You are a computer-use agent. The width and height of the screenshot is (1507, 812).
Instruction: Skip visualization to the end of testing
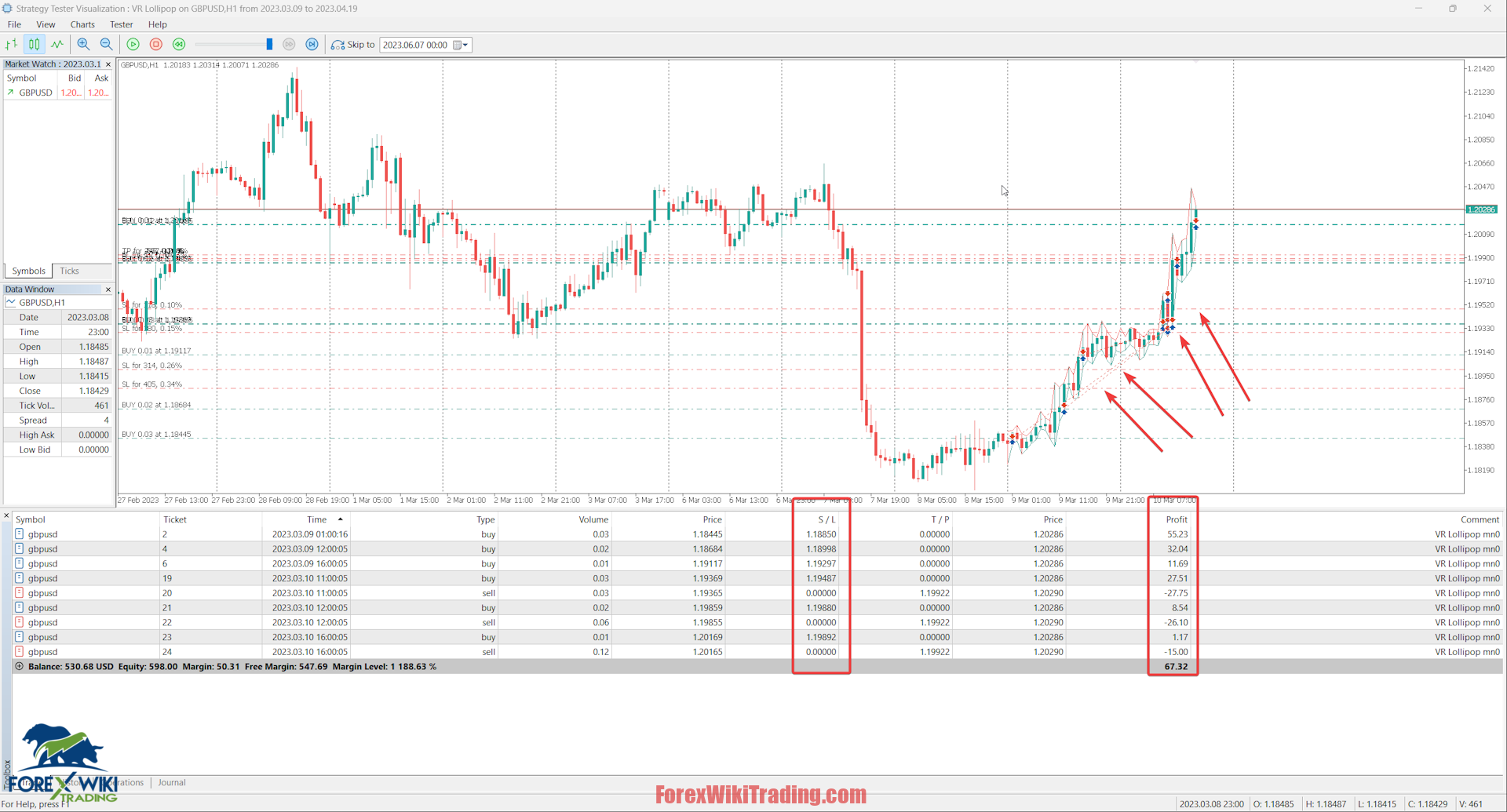(x=312, y=44)
